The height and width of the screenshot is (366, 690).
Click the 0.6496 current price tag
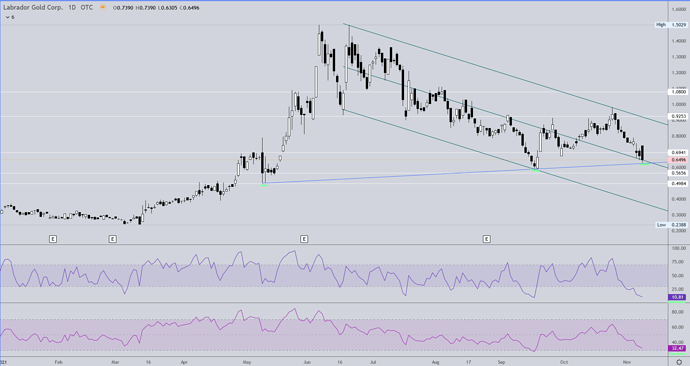679,160
